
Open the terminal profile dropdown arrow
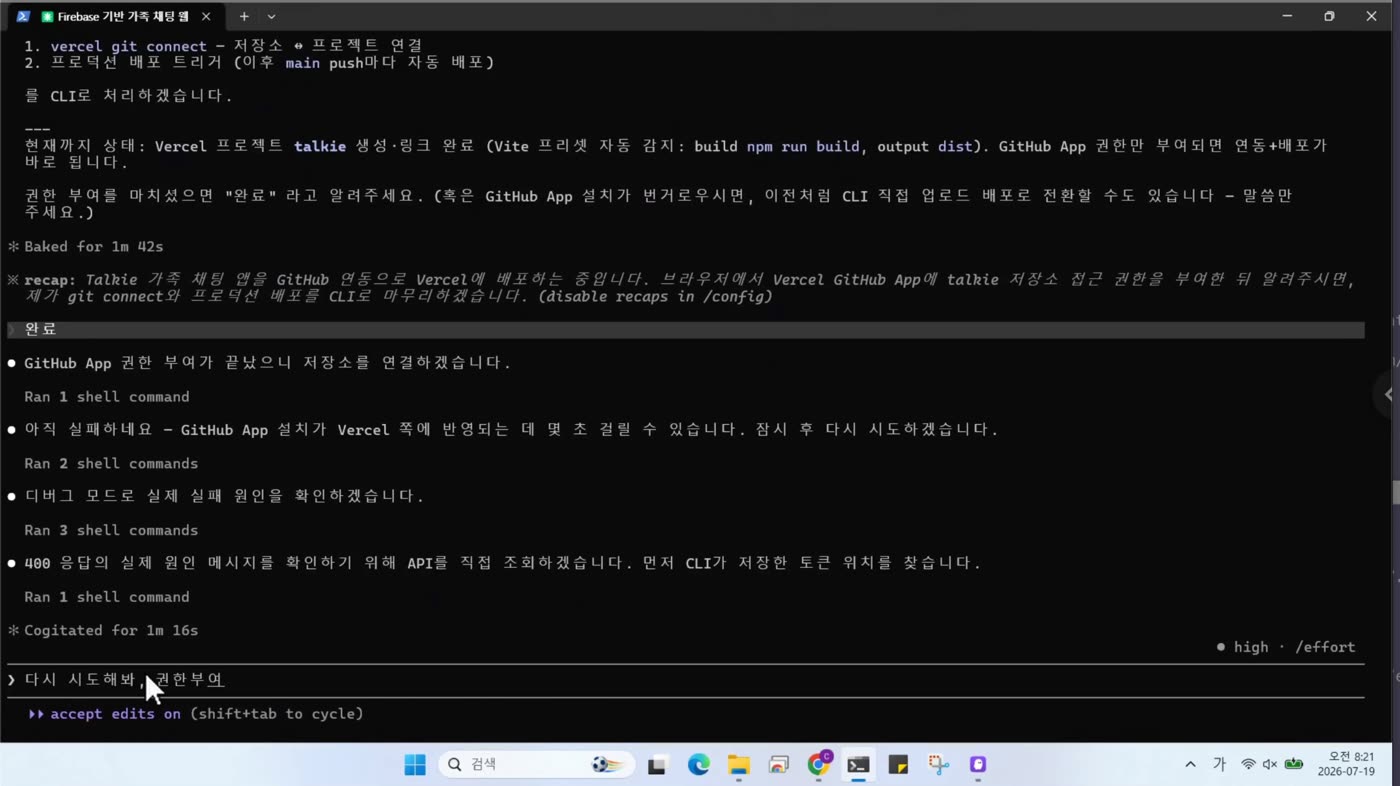tap(271, 16)
